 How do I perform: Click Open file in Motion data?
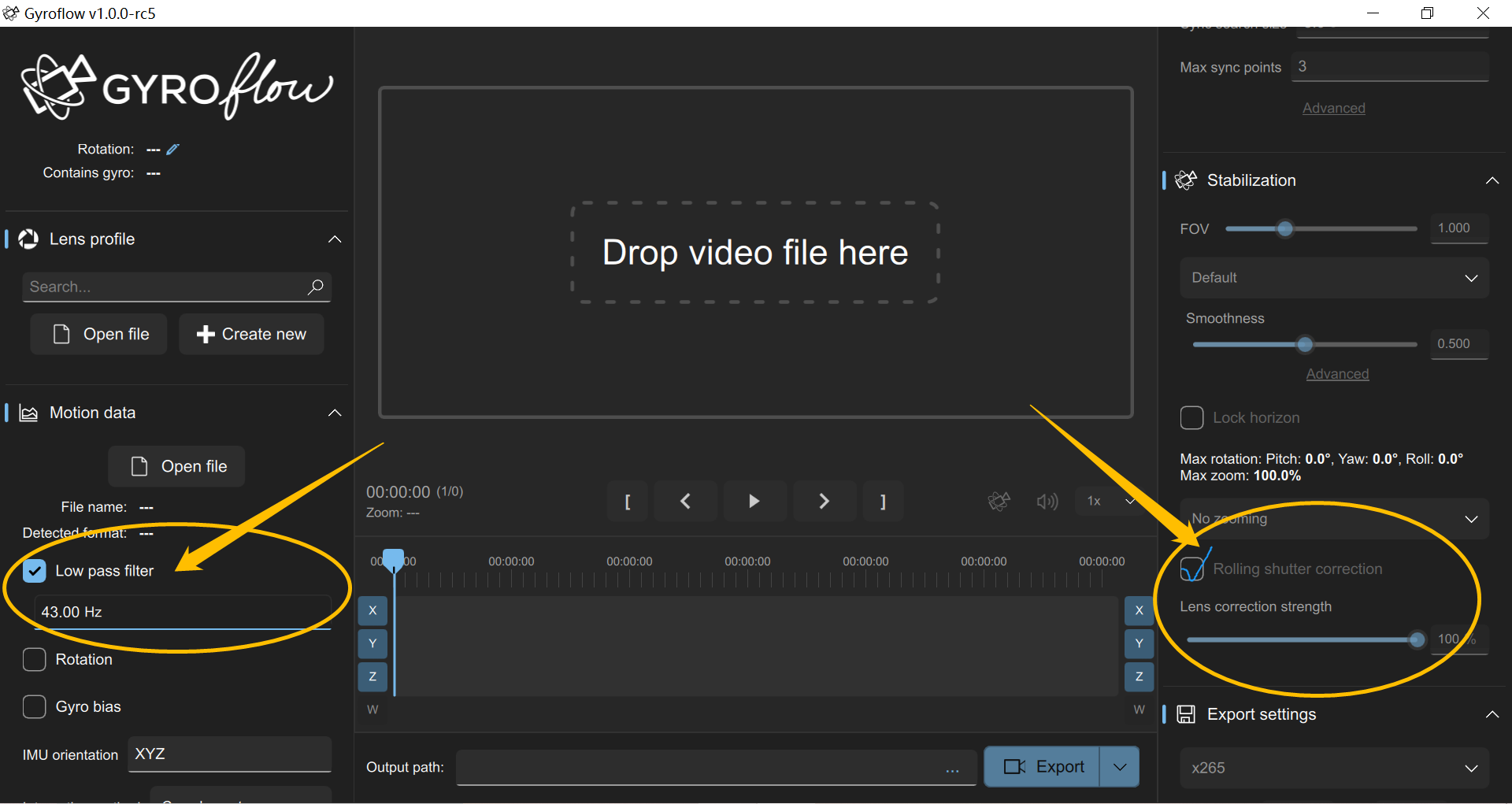click(x=176, y=467)
